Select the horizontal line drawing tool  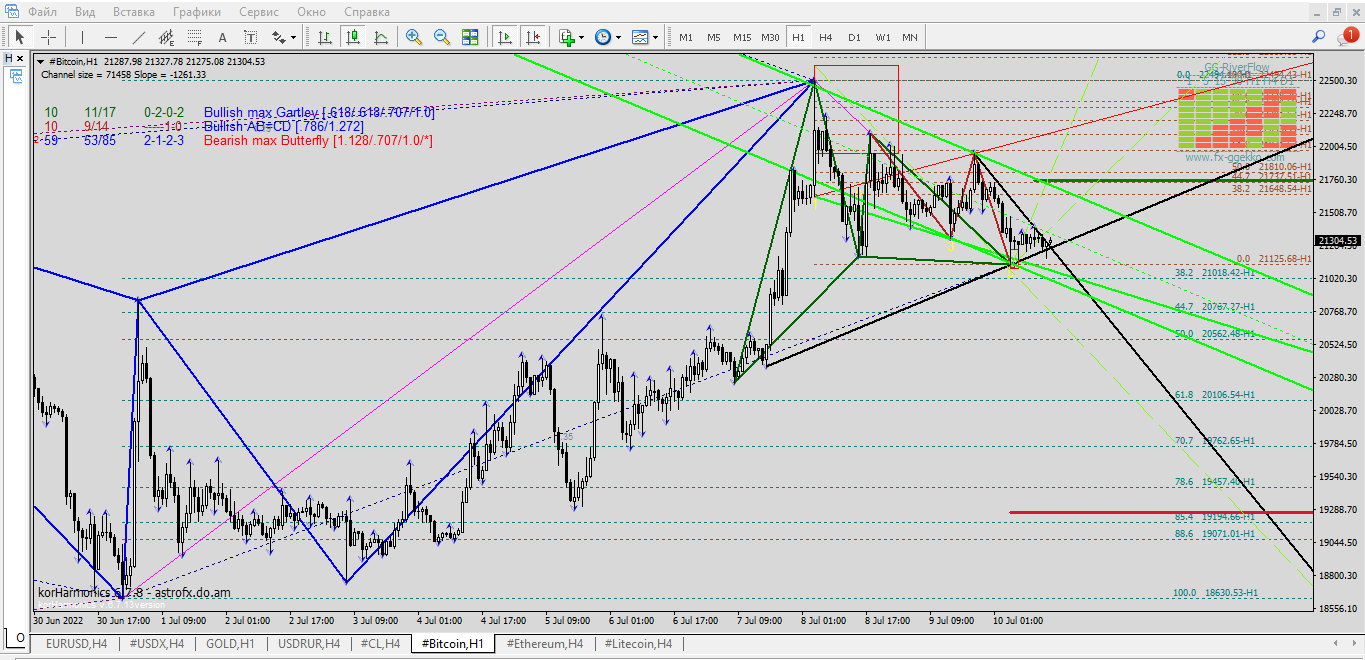point(109,37)
